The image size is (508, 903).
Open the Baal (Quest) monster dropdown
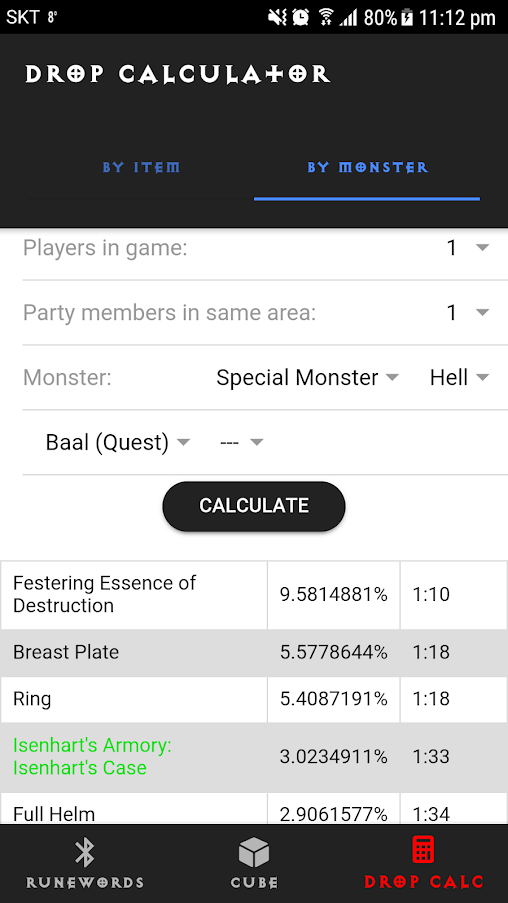coord(117,442)
